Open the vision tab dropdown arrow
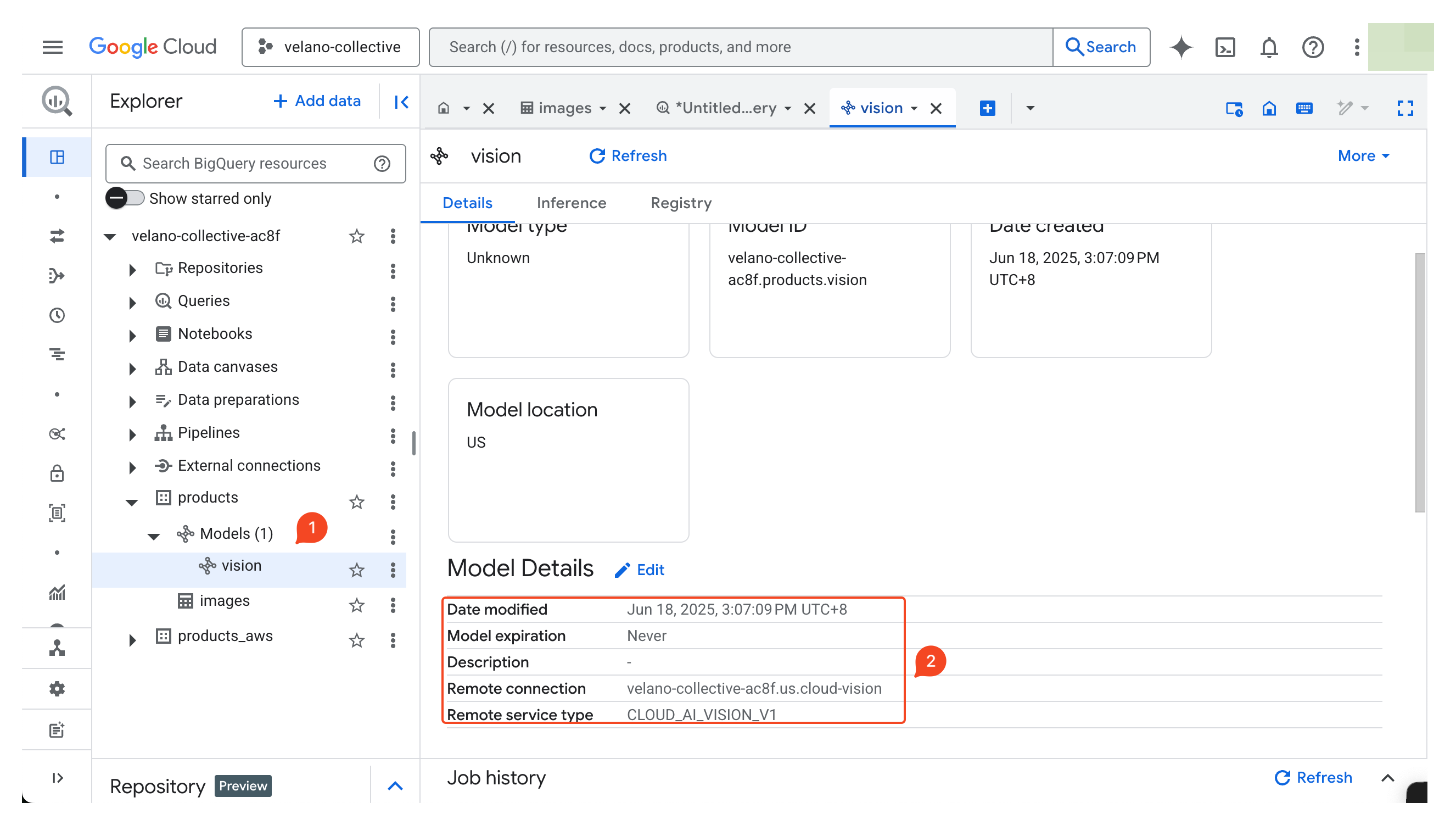Image resolution: width=1456 pixels, height=825 pixels. pyautogui.click(x=914, y=108)
